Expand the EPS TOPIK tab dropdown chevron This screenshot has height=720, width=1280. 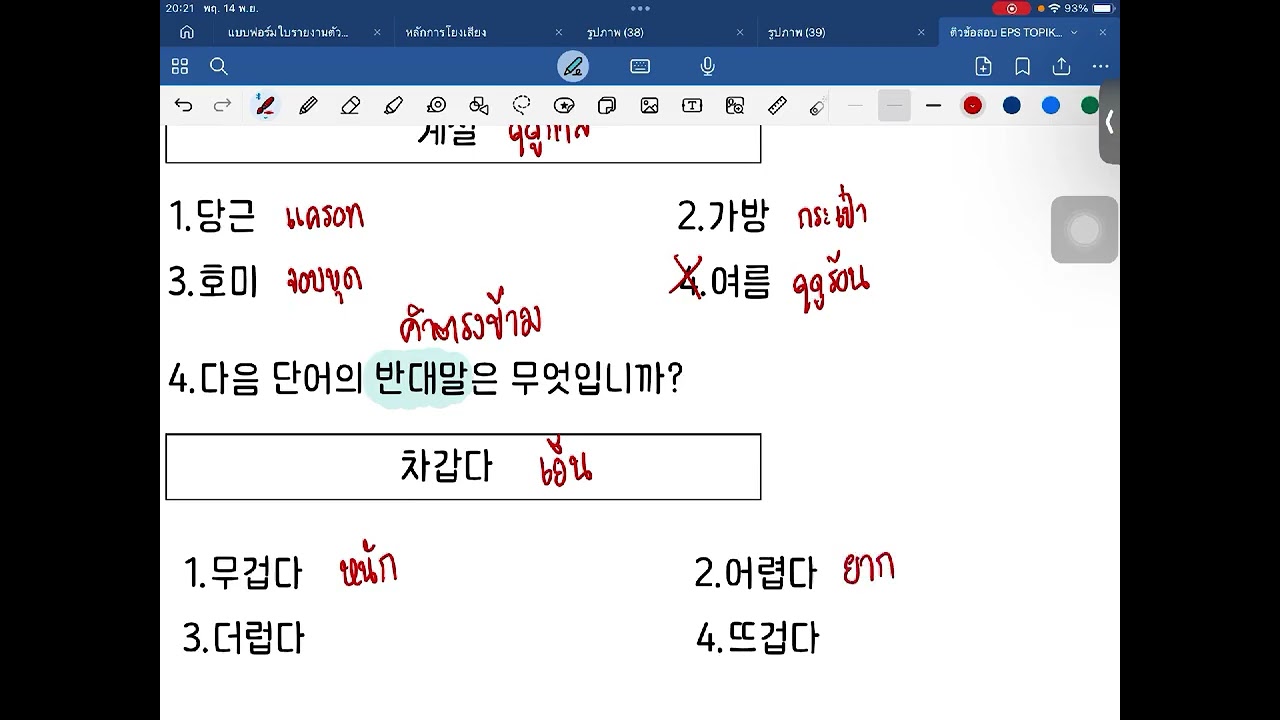tap(1074, 32)
